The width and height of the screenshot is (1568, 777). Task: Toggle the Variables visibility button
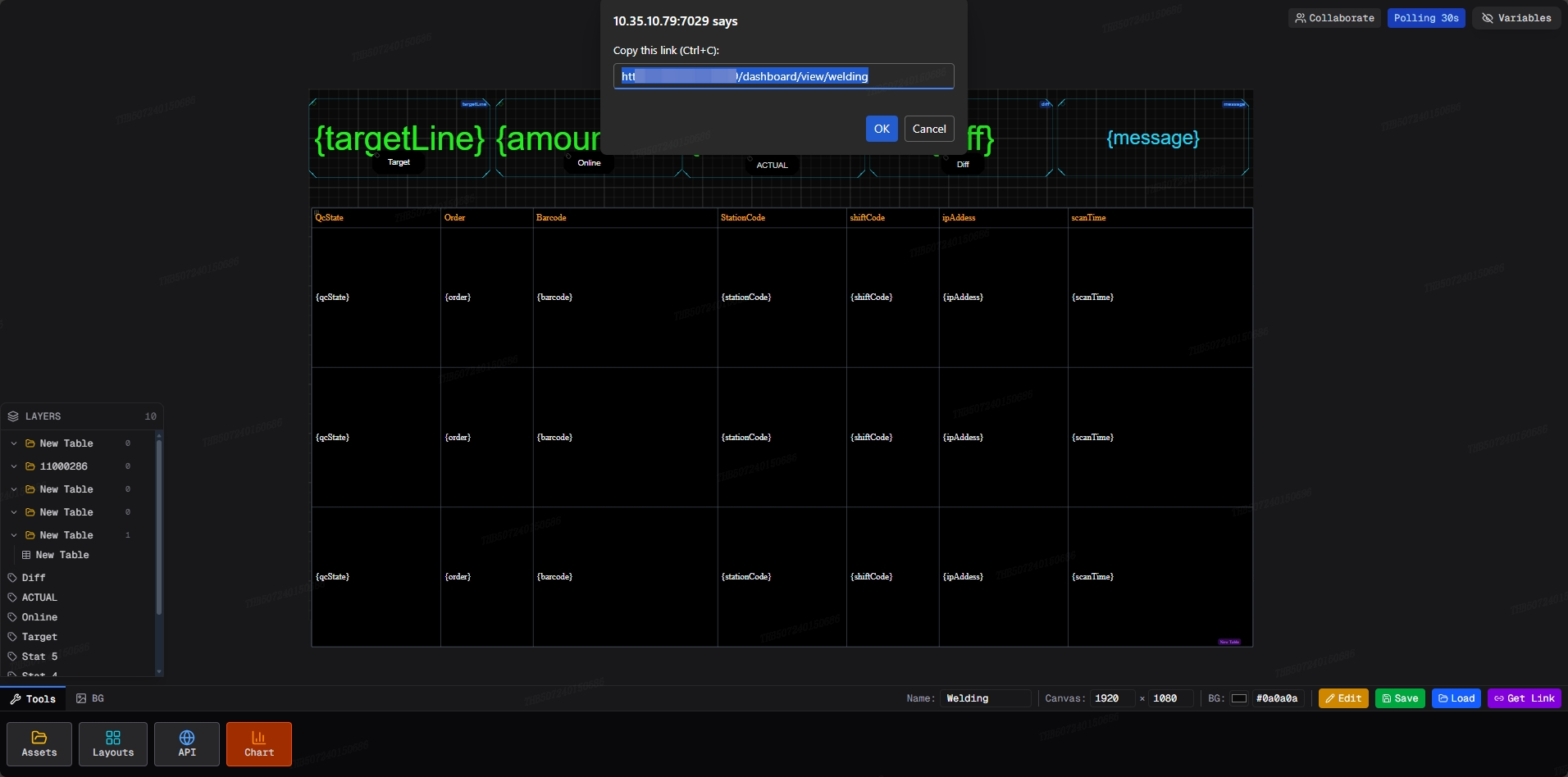tap(1516, 18)
